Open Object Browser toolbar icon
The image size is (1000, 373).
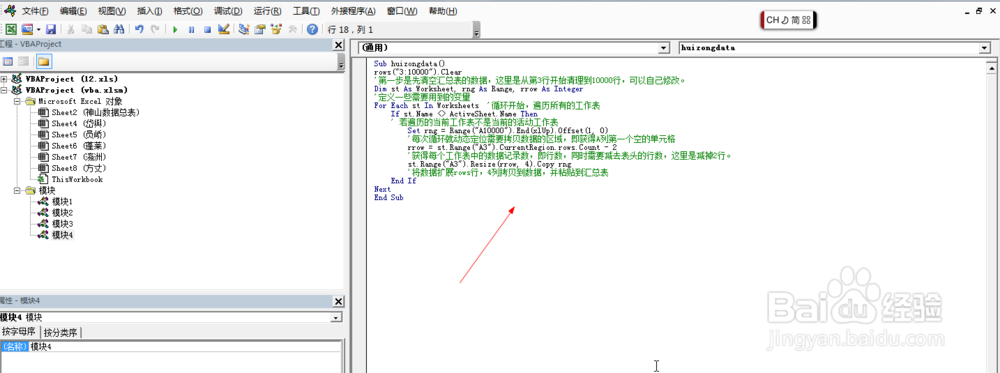click(x=276, y=29)
